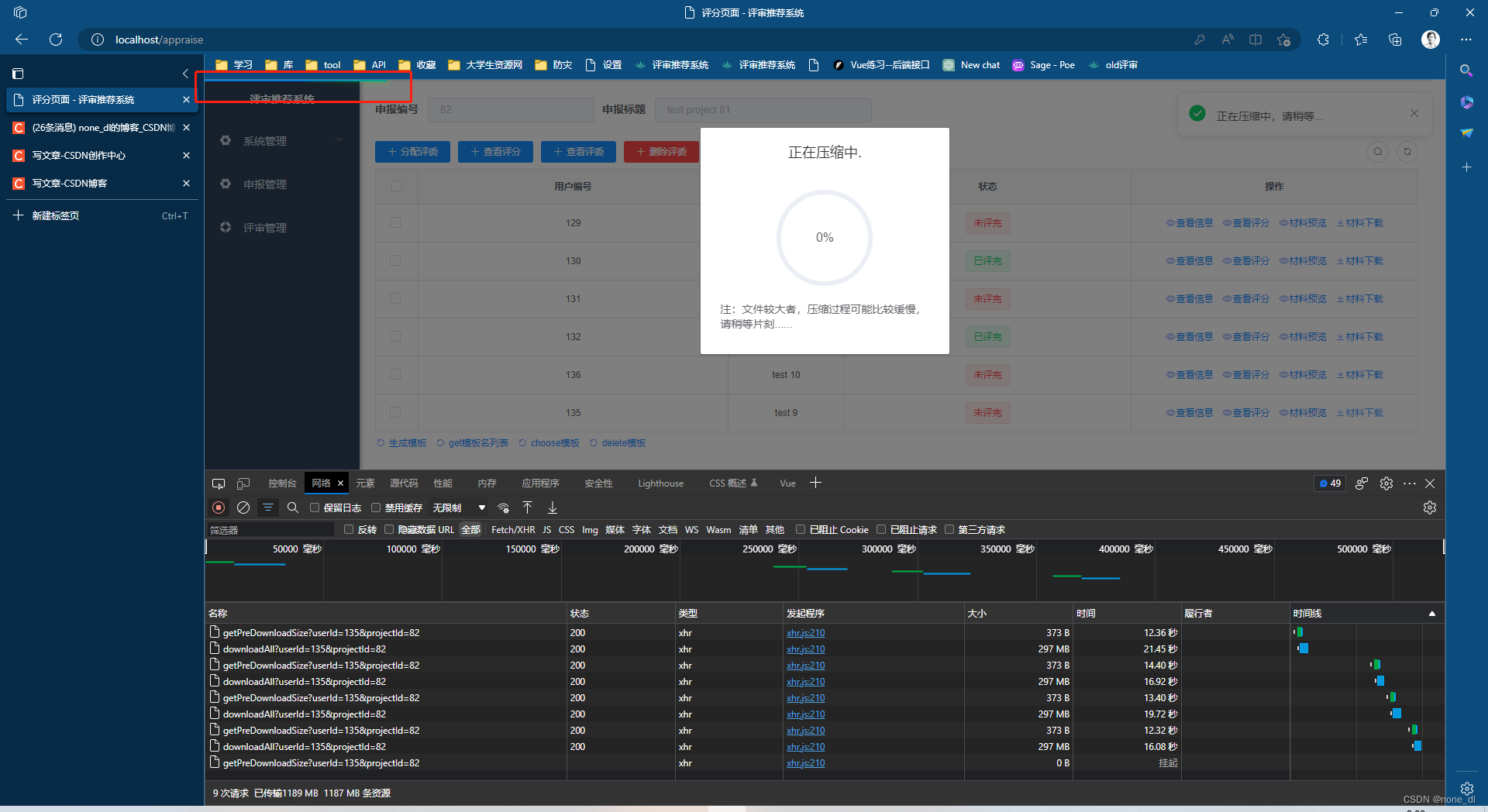Import HAR file upload arrow
This screenshot has width=1488, height=812.
[528, 507]
